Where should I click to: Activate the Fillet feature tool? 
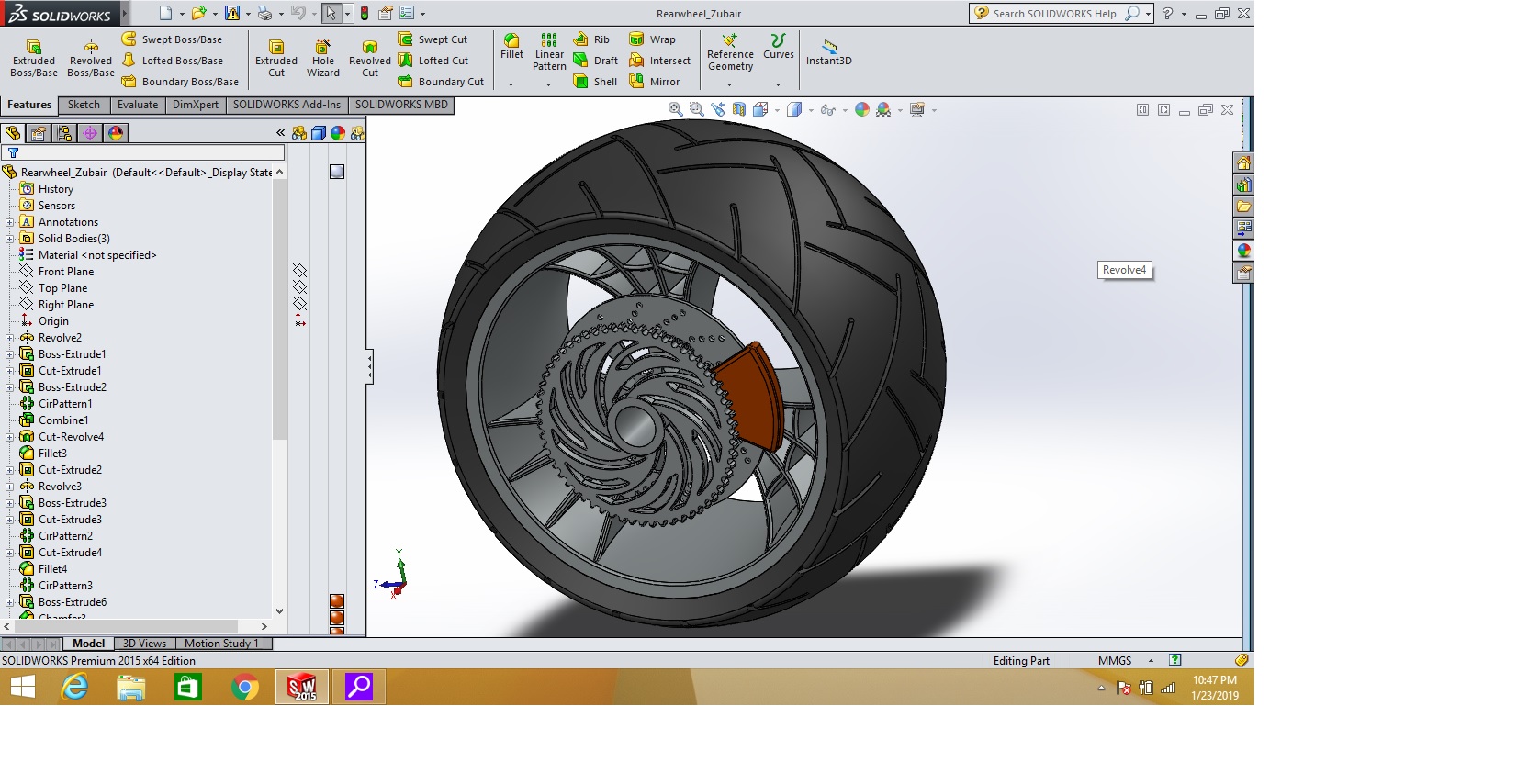coord(511,46)
